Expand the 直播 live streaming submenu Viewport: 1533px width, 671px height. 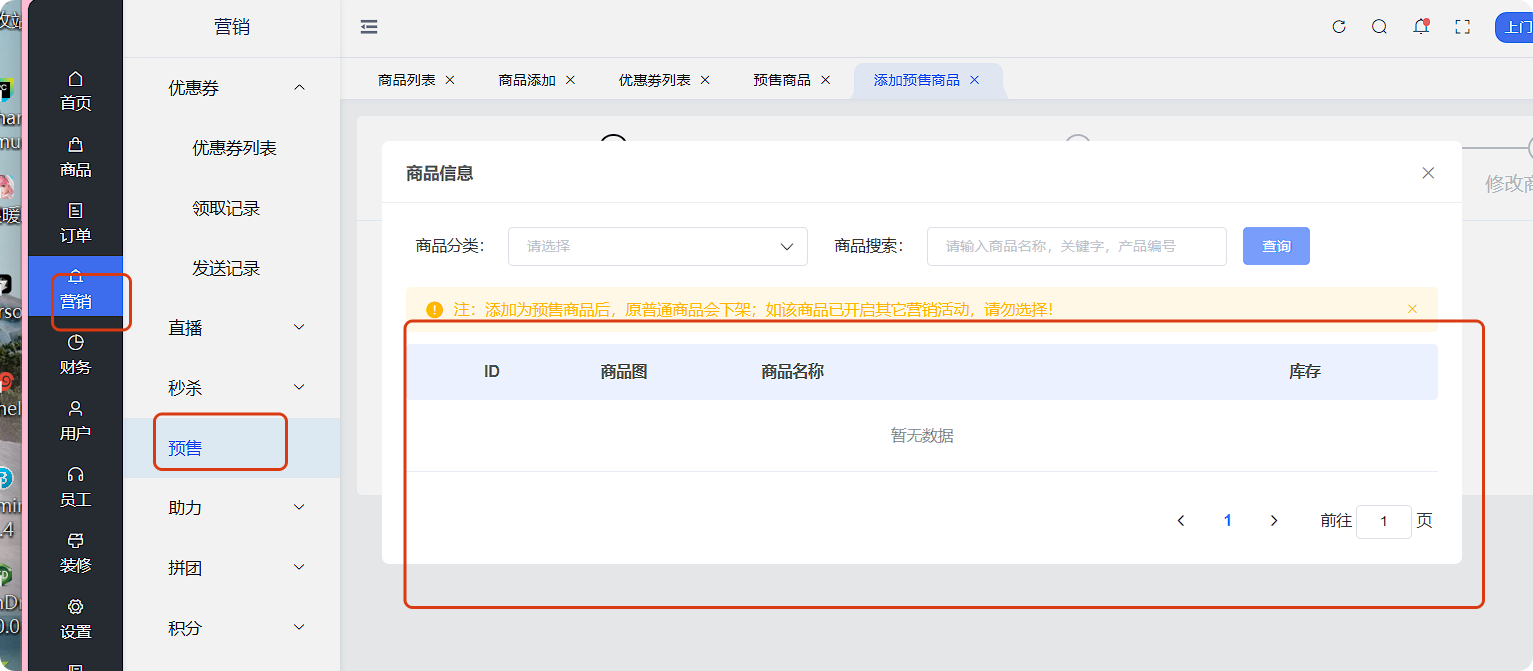pyautogui.click(x=299, y=328)
